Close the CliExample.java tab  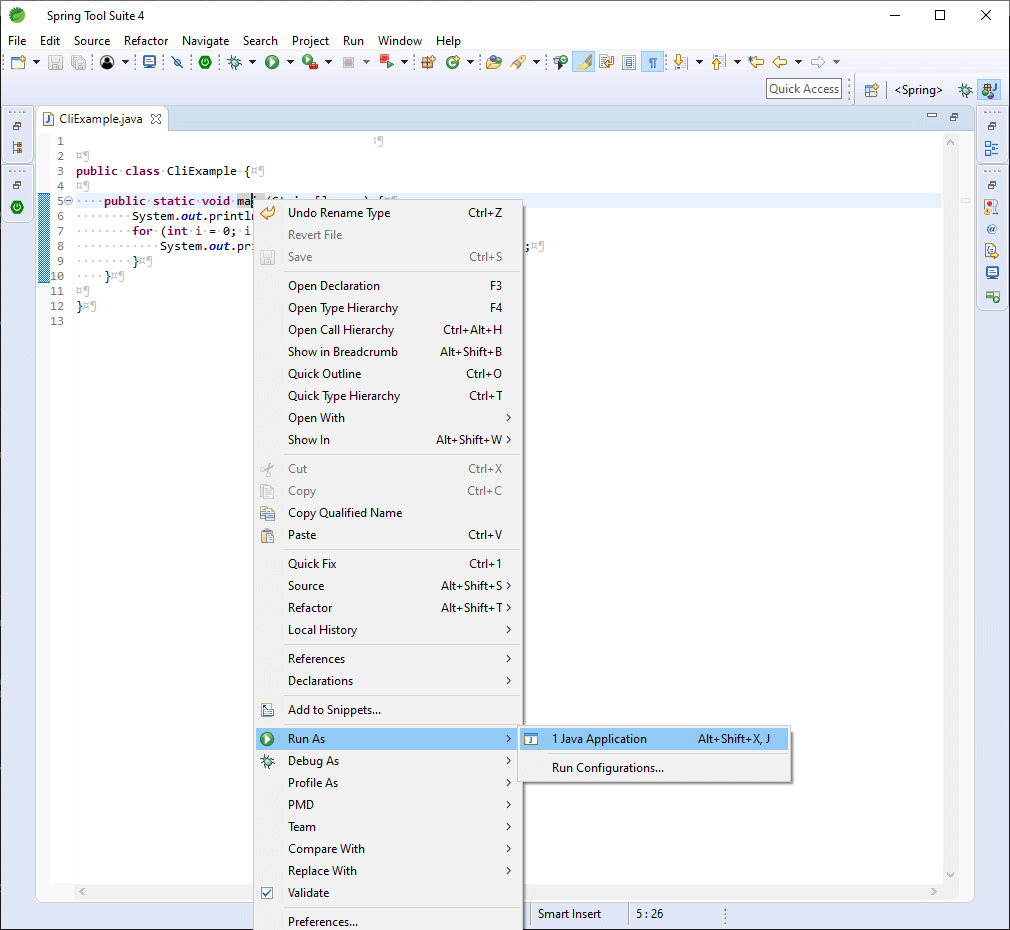click(156, 119)
